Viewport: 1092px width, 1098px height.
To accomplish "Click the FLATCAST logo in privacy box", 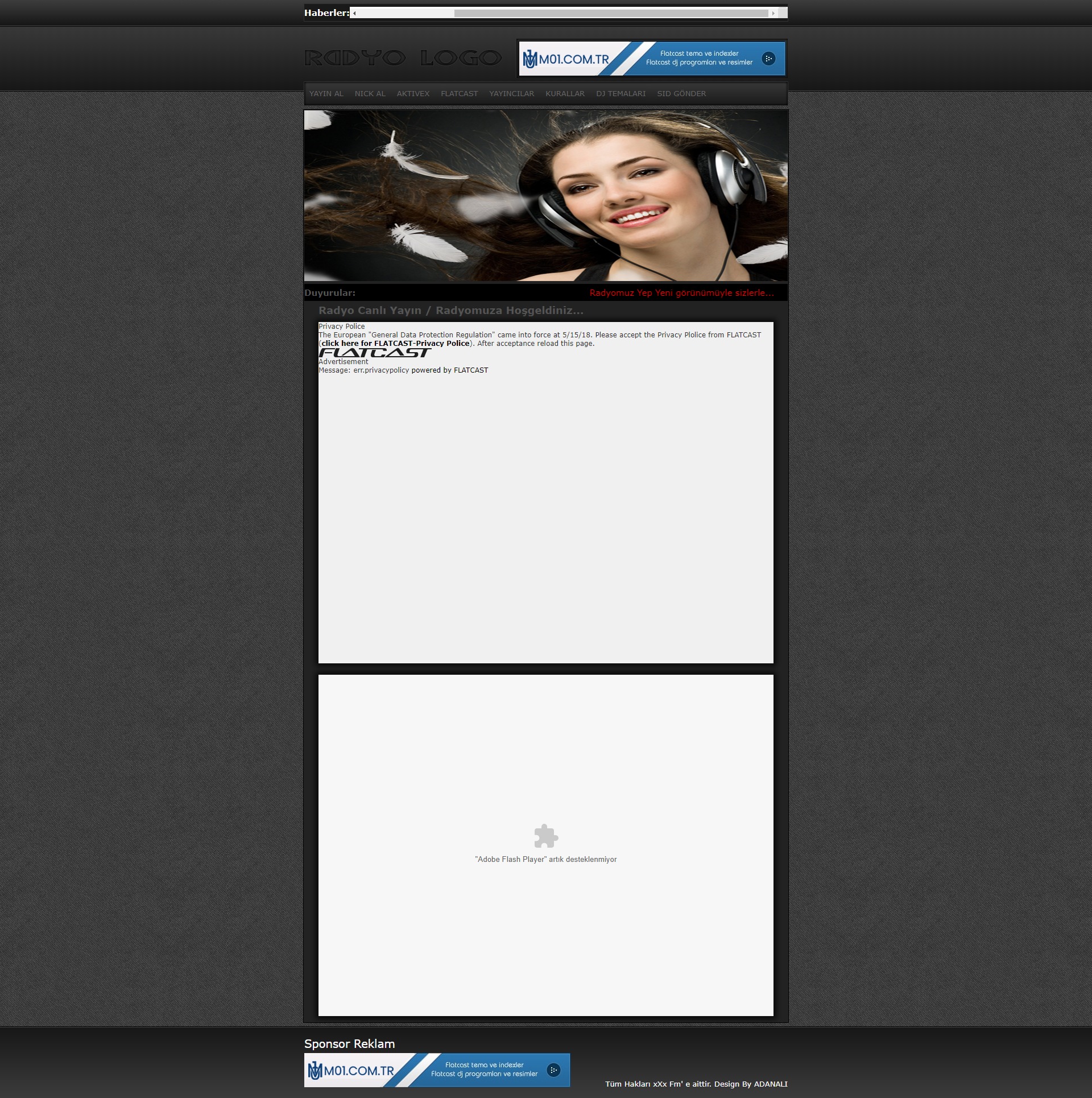I will (375, 353).
